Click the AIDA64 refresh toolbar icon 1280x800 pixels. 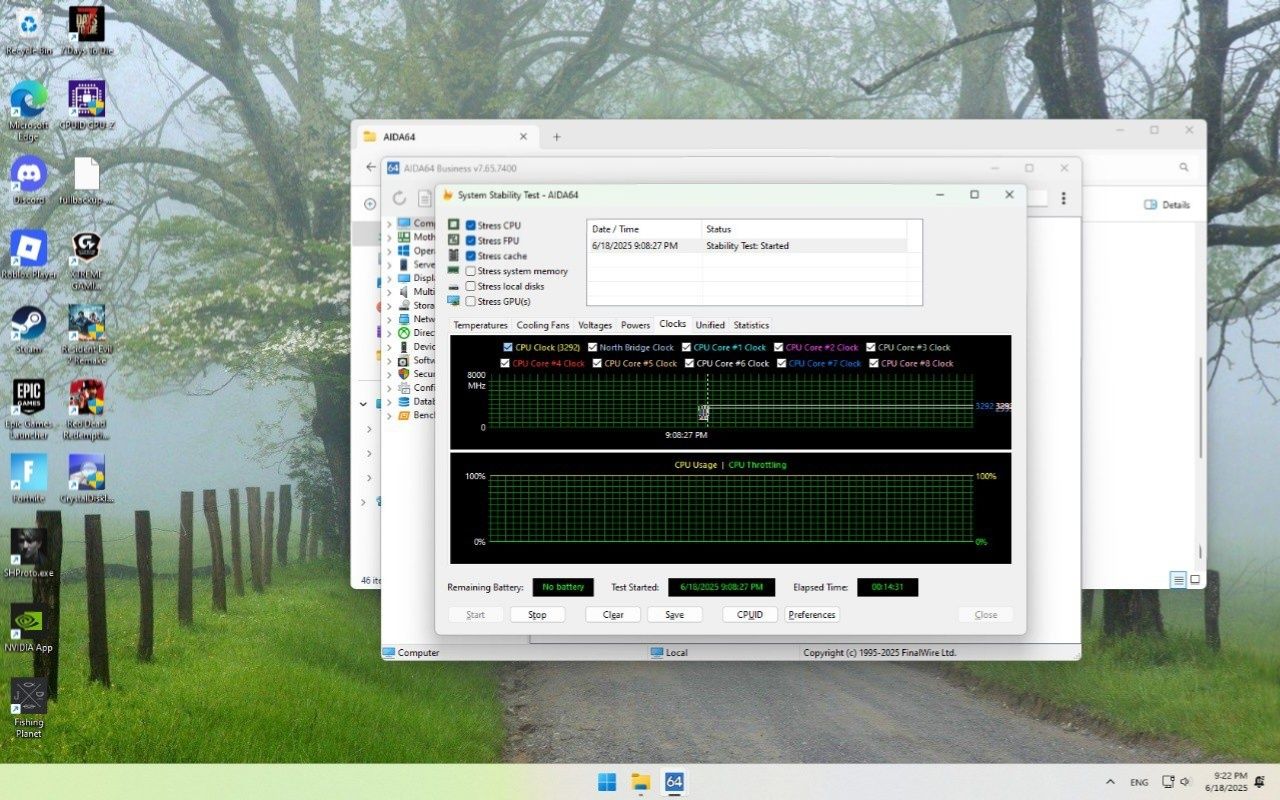[399, 198]
